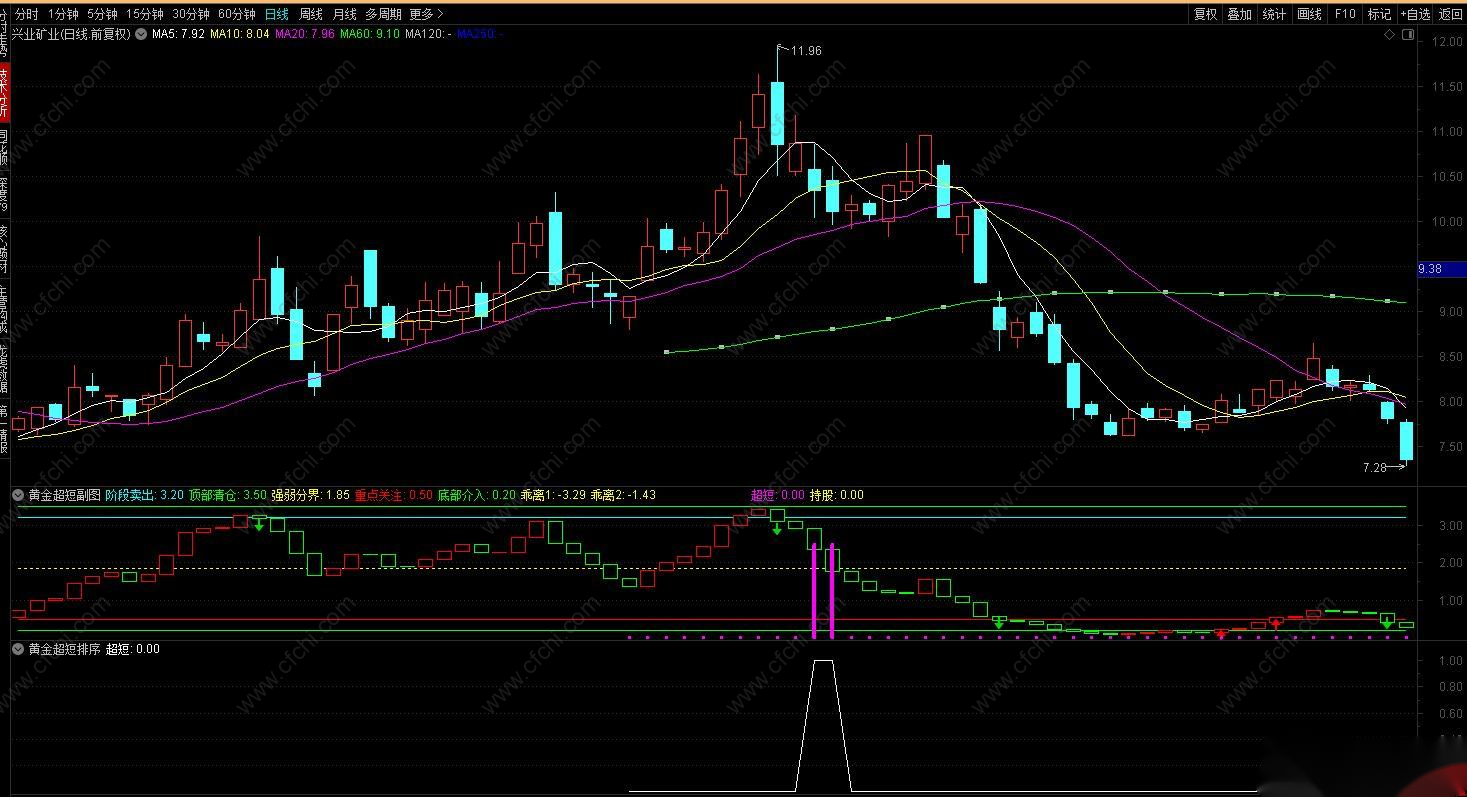The width and height of the screenshot is (1467, 797).
Task: Click the MA10: 8.04 indicator label
Action: click(x=239, y=34)
